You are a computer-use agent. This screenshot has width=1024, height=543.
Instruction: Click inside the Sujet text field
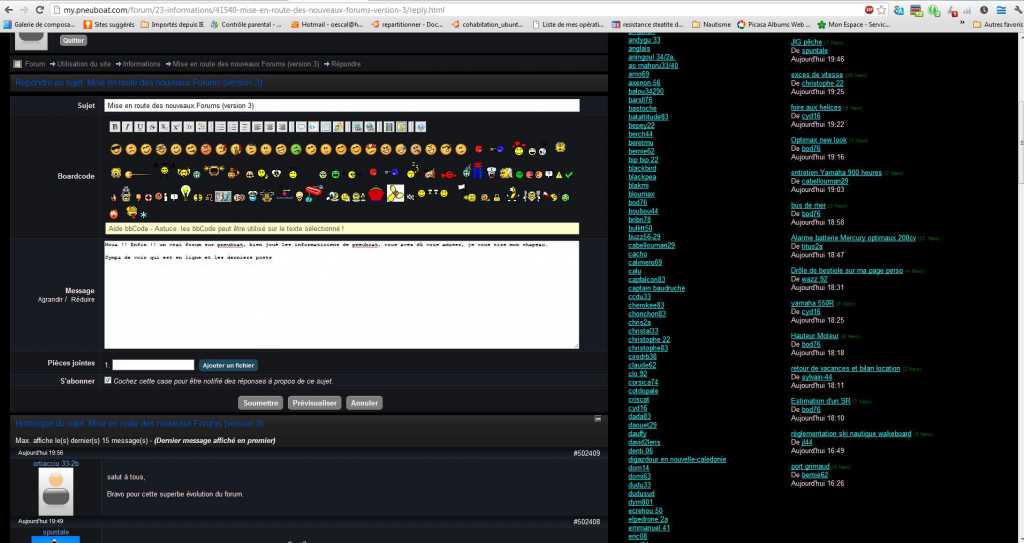click(x=341, y=105)
